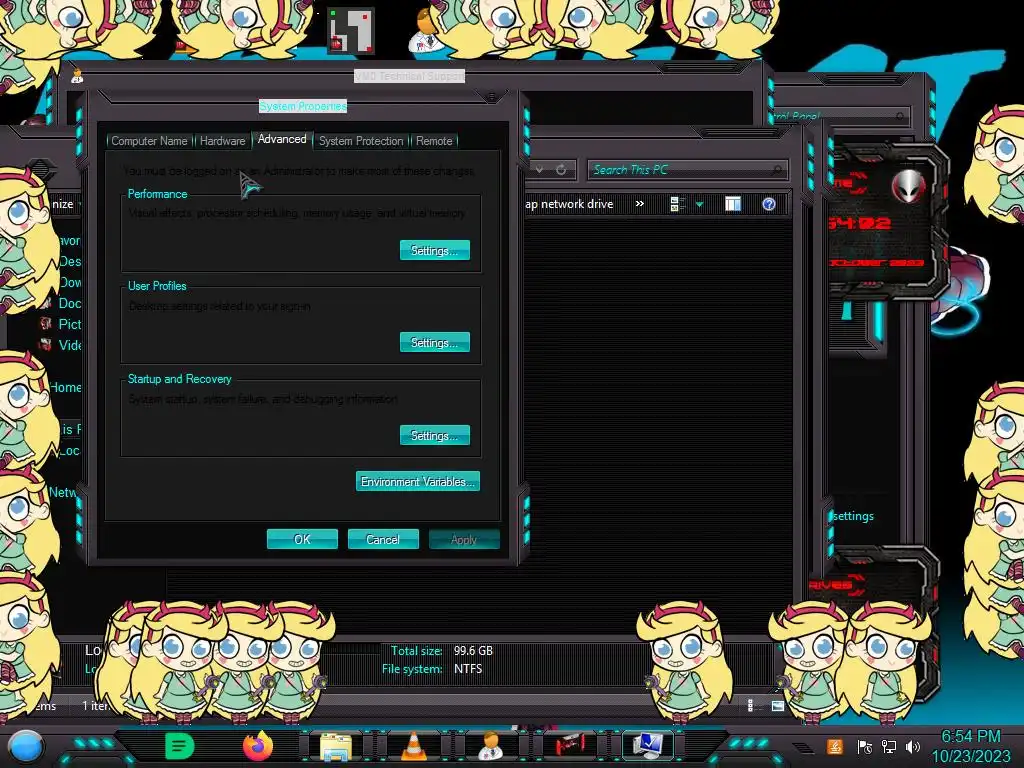Open Environment Variables dialog
The height and width of the screenshot is (768, 1024).
[x=418, y=482]
